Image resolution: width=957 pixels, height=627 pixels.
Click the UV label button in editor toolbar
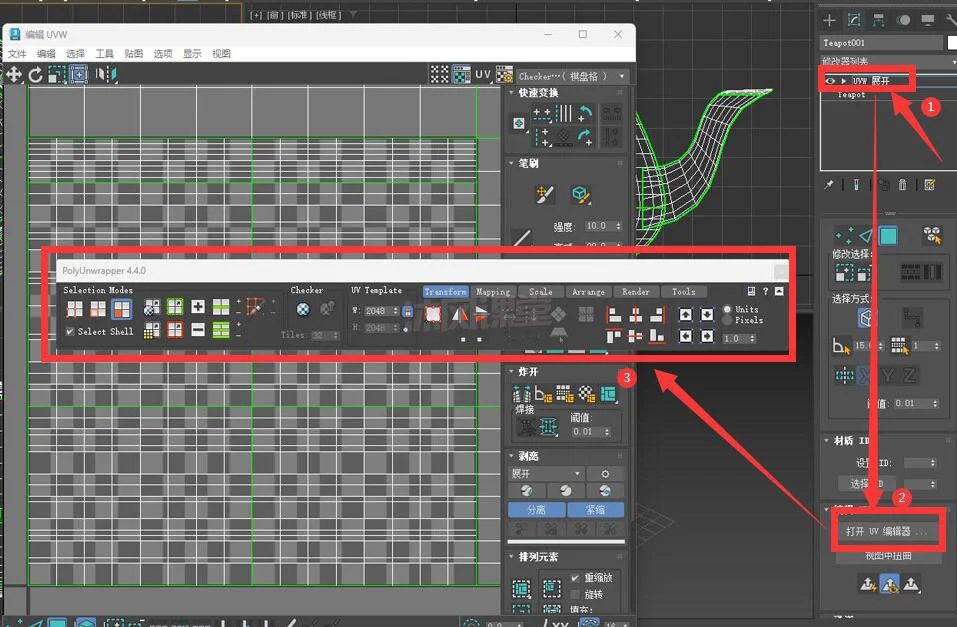tap(483, 74)
